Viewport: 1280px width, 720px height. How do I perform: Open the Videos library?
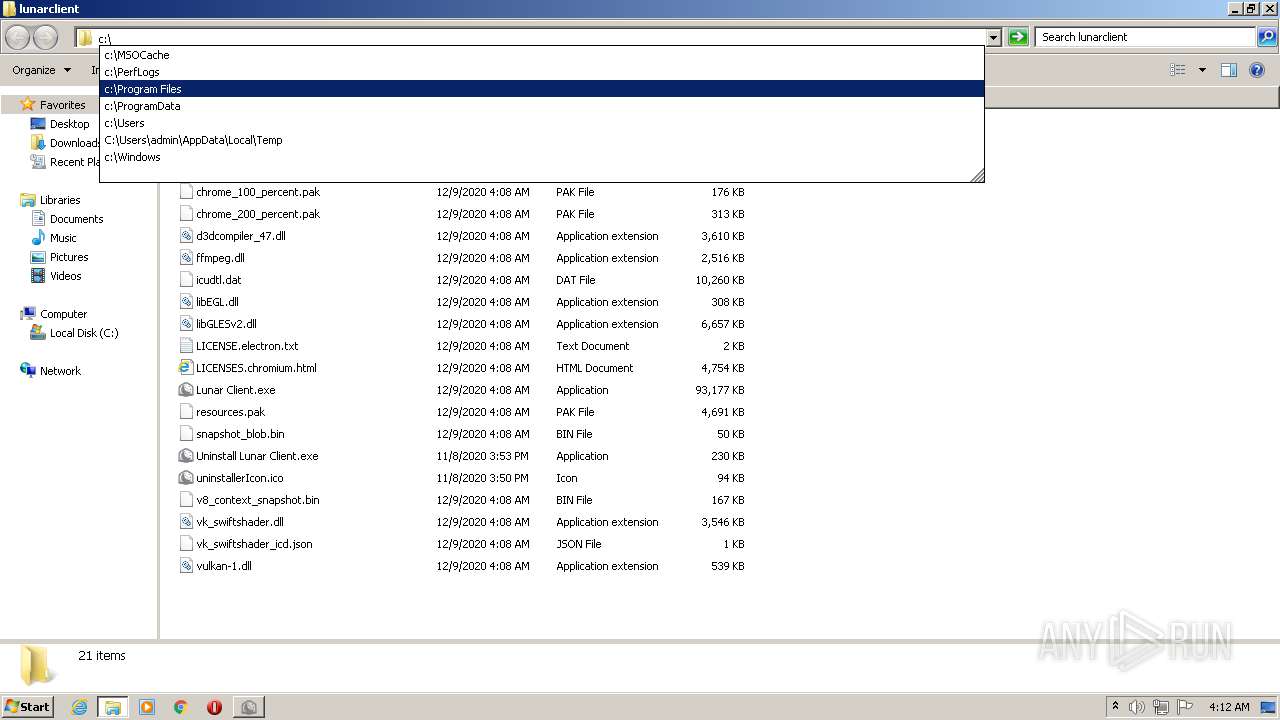click(65, 276)
